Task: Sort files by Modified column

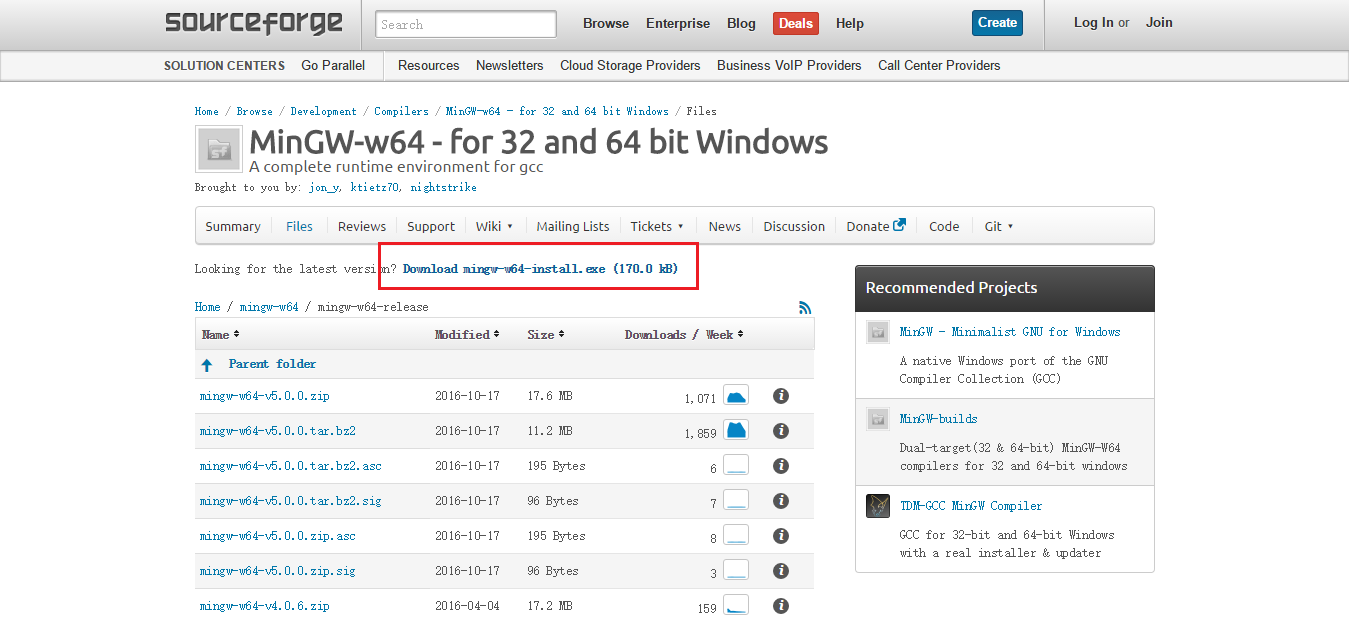Action: click(x=467, y=334)
